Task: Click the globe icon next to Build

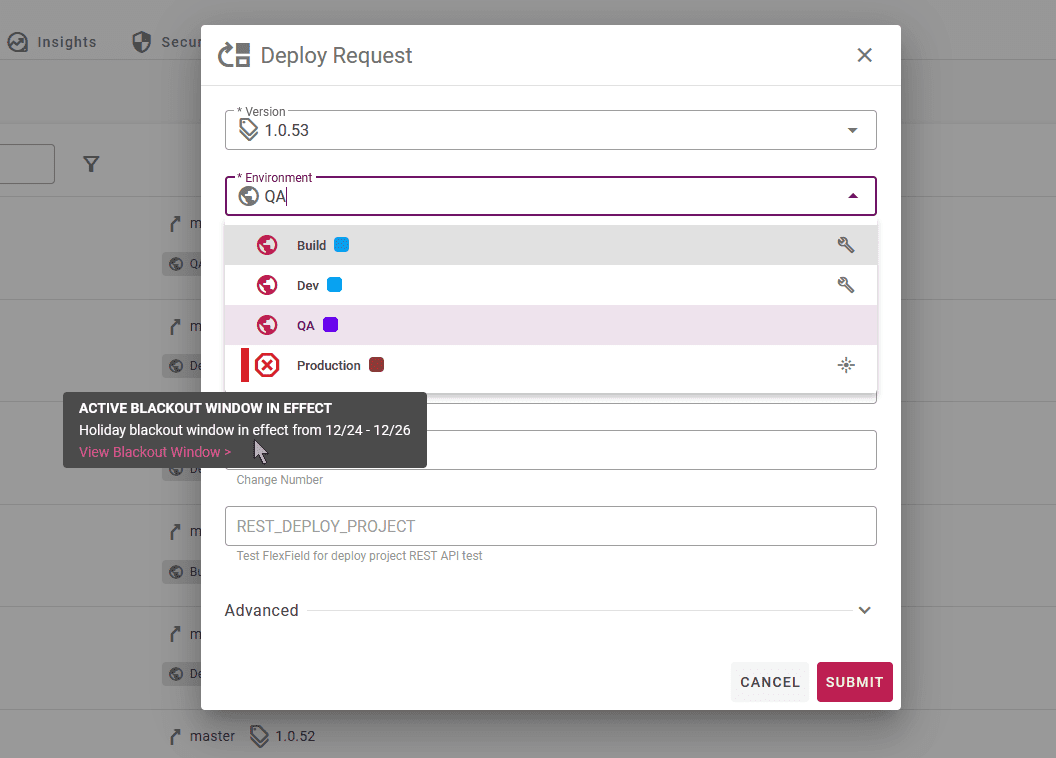Action: coord(267,245)
